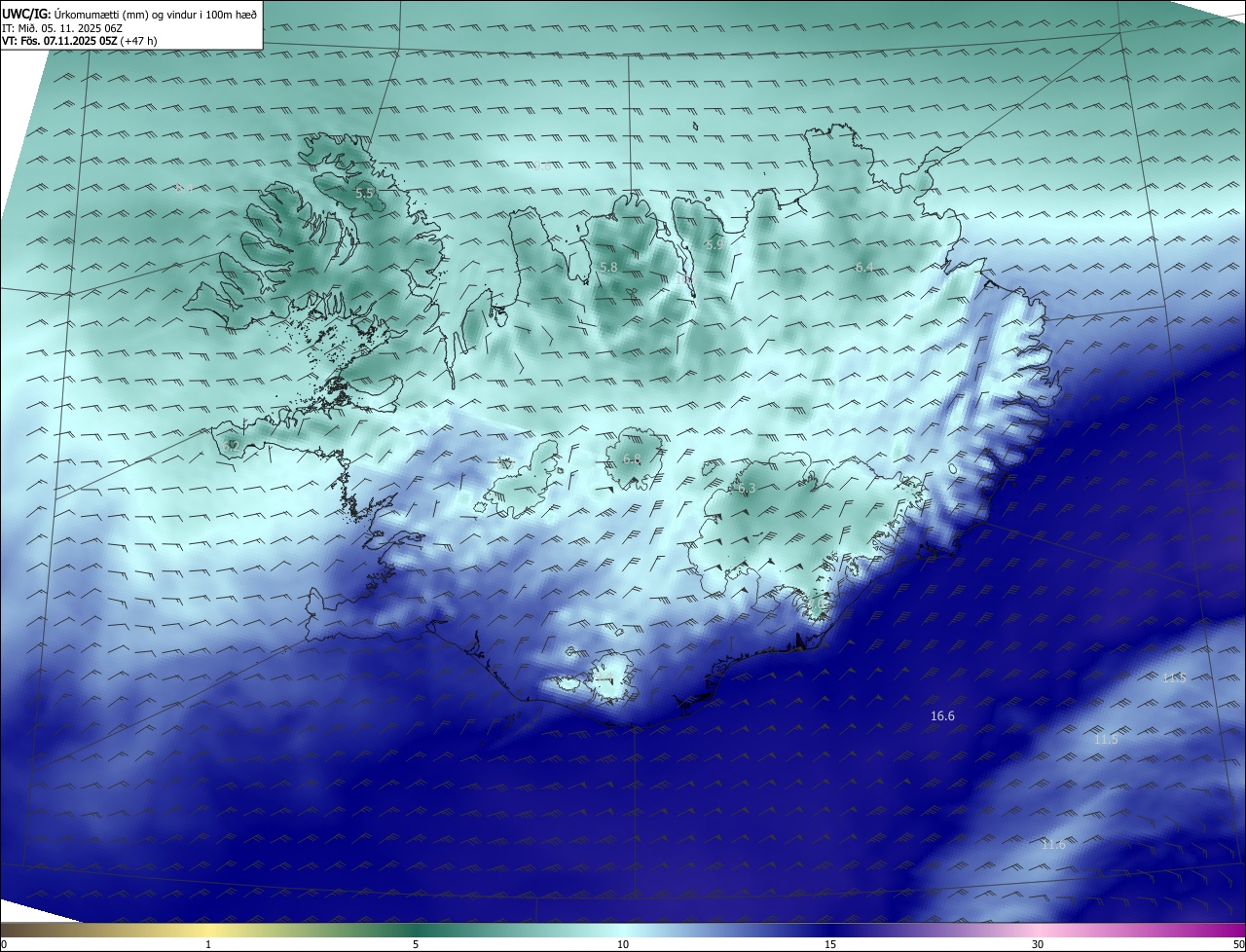Viewport: 1246px width, 952px height.
Task: Click the 11.6 value label
Action: click(x=1053, y=845)
